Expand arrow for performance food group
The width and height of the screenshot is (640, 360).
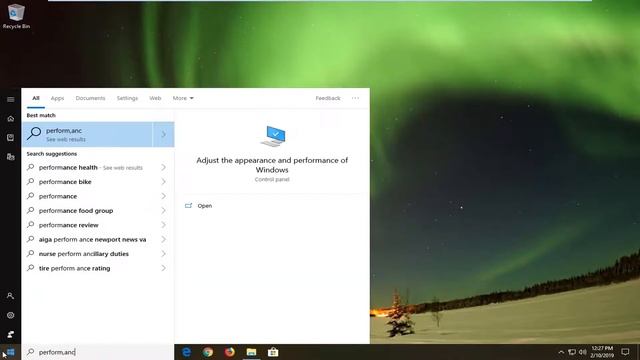[x=163, y=211]
